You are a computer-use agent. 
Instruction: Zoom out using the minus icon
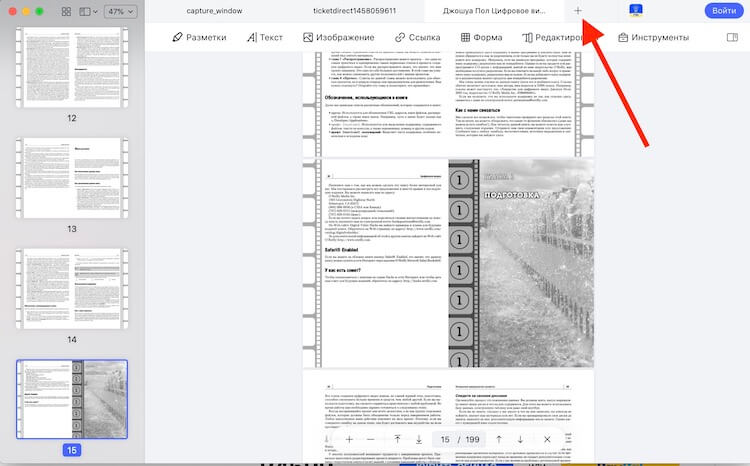[x=371, y=439]
